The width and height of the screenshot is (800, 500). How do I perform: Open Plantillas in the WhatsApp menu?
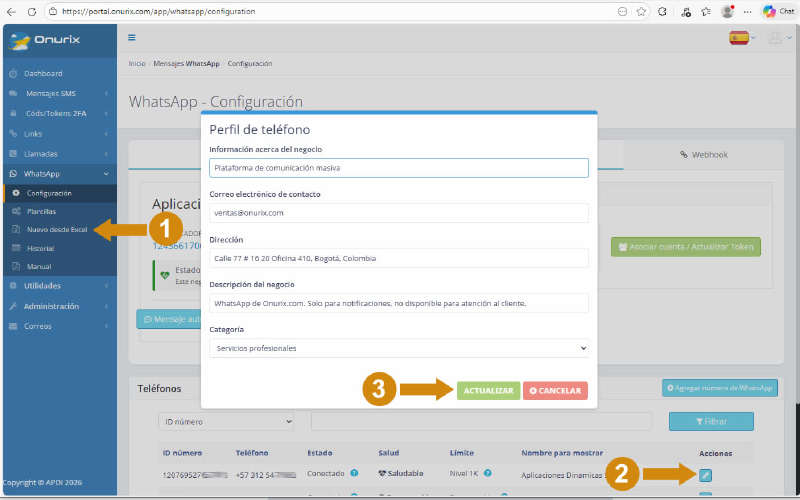tap(42, 211)
